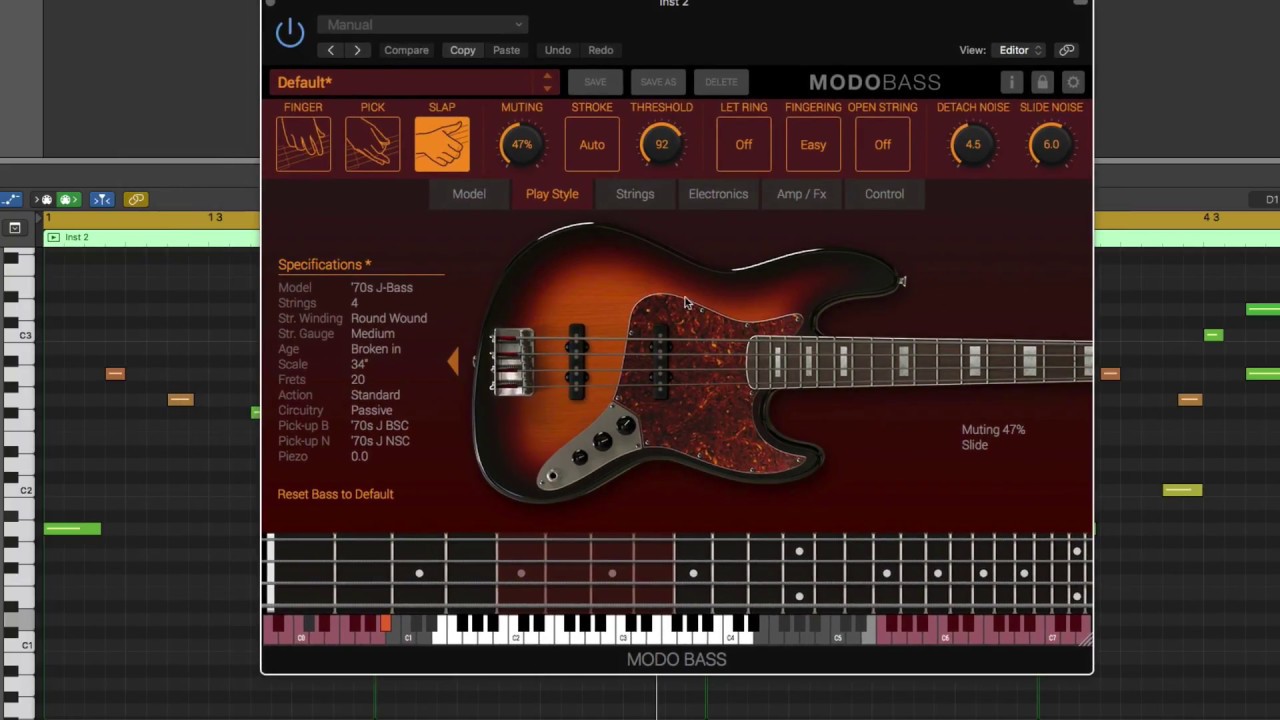Click the Paste button

506,50
